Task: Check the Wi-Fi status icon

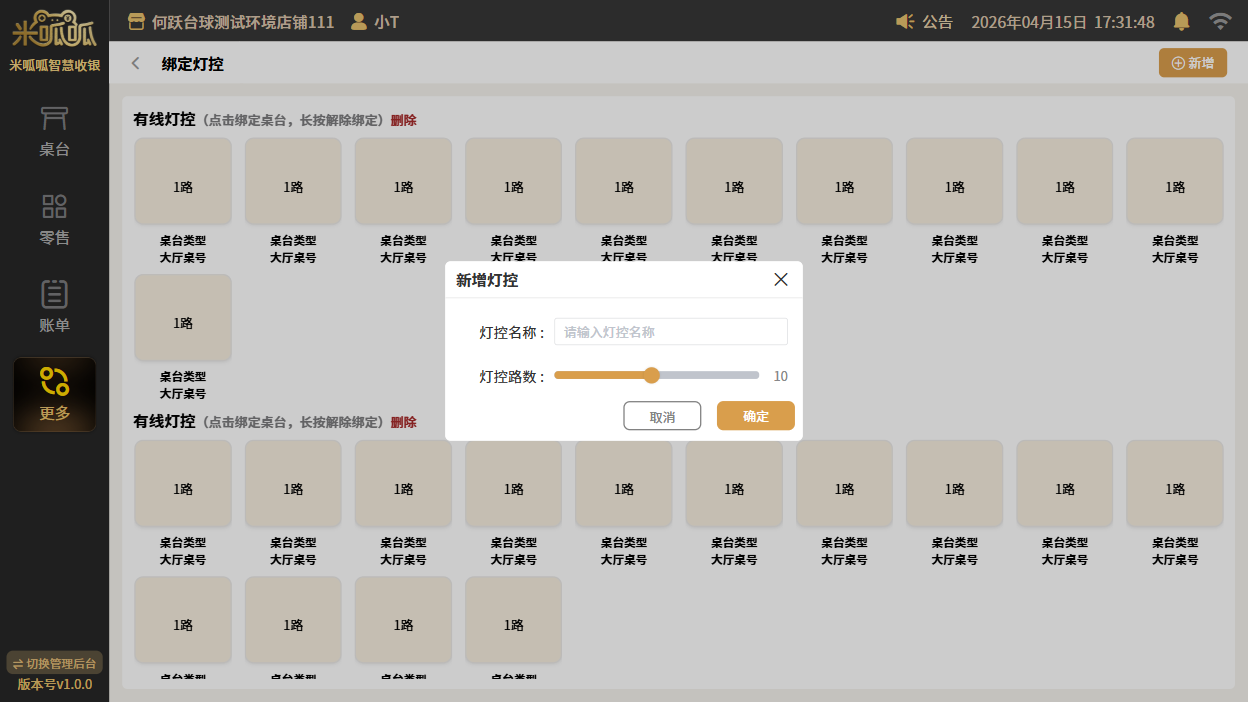Action: [1219, 21]
